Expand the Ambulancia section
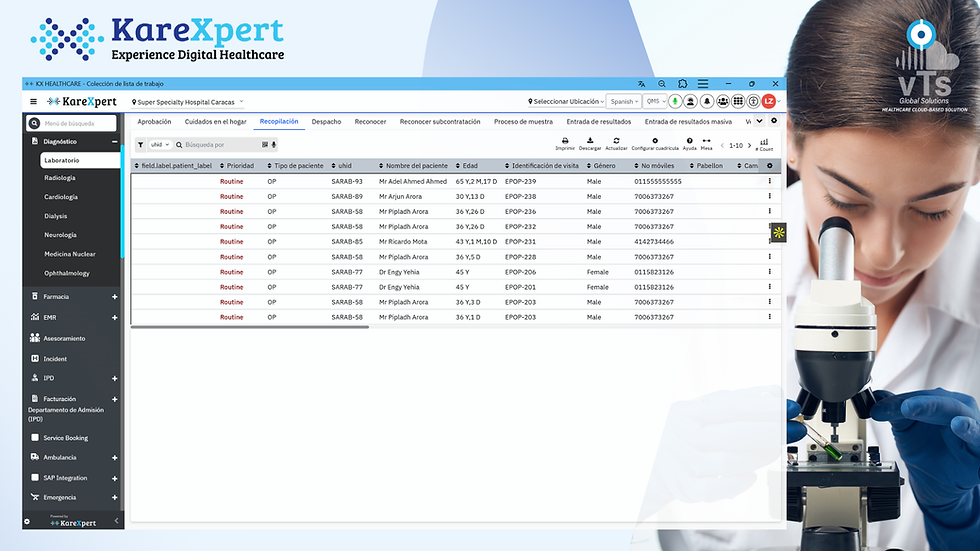 (x=114, y=458)
